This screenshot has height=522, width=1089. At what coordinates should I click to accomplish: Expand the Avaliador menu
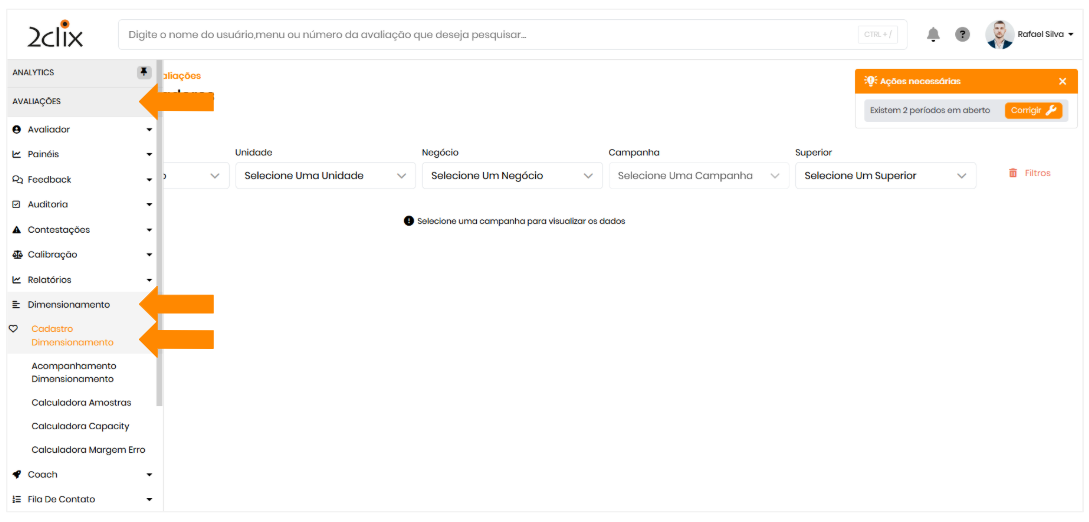(80, 129)
